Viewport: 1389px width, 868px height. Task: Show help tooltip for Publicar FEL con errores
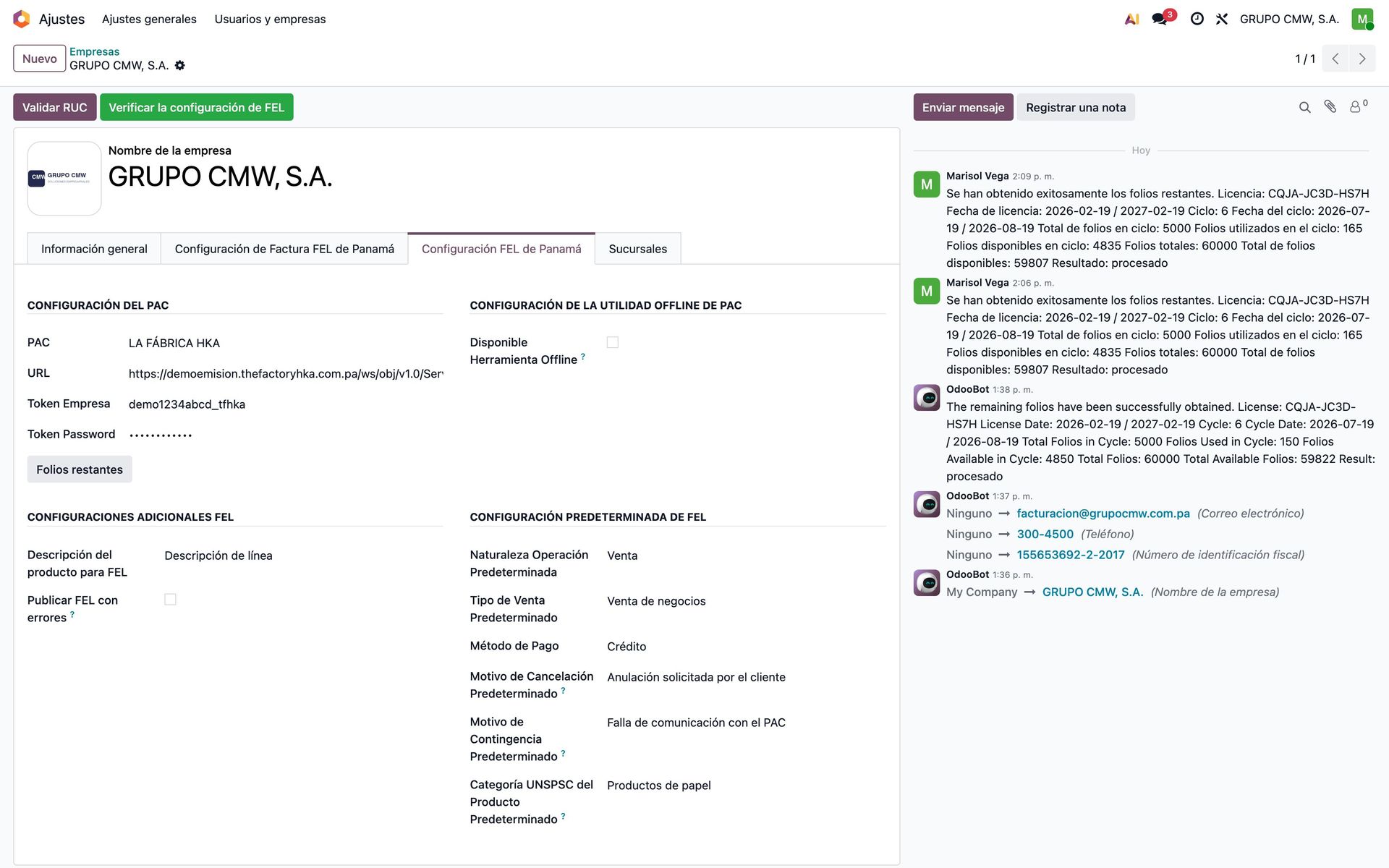tap(72, 614)
